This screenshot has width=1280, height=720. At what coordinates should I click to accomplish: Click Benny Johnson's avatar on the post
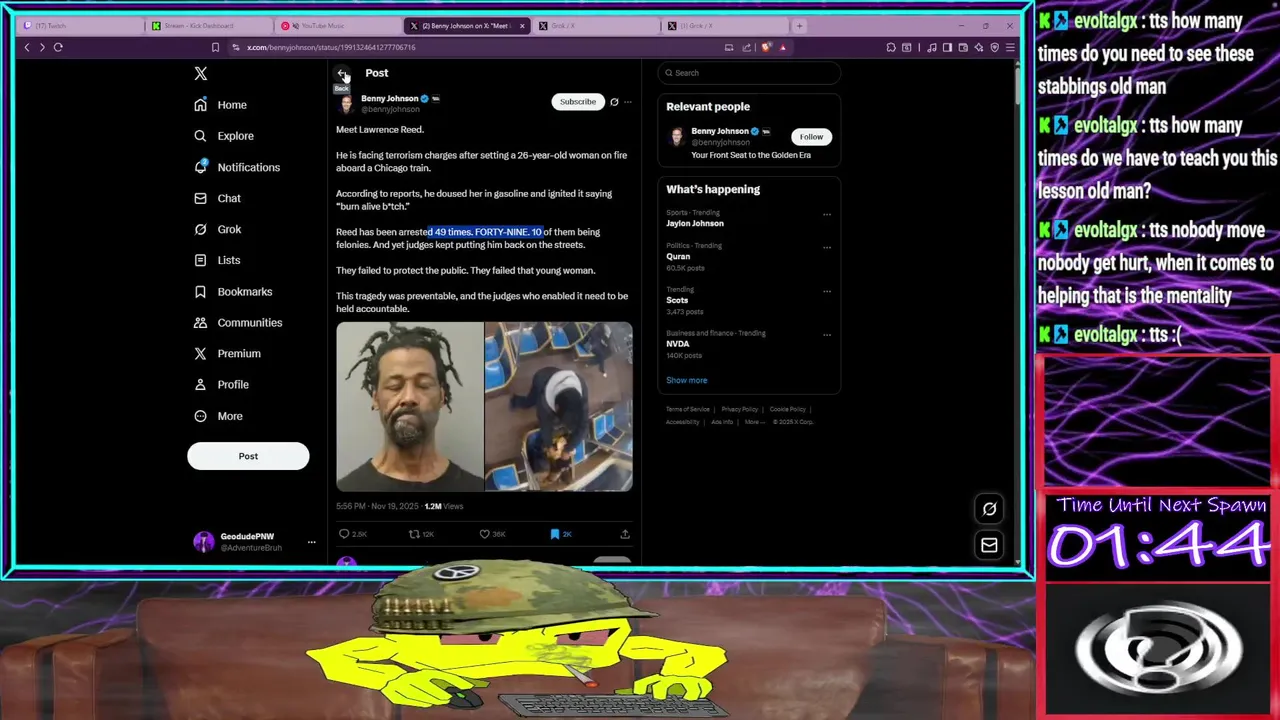[x=346, y=103]
